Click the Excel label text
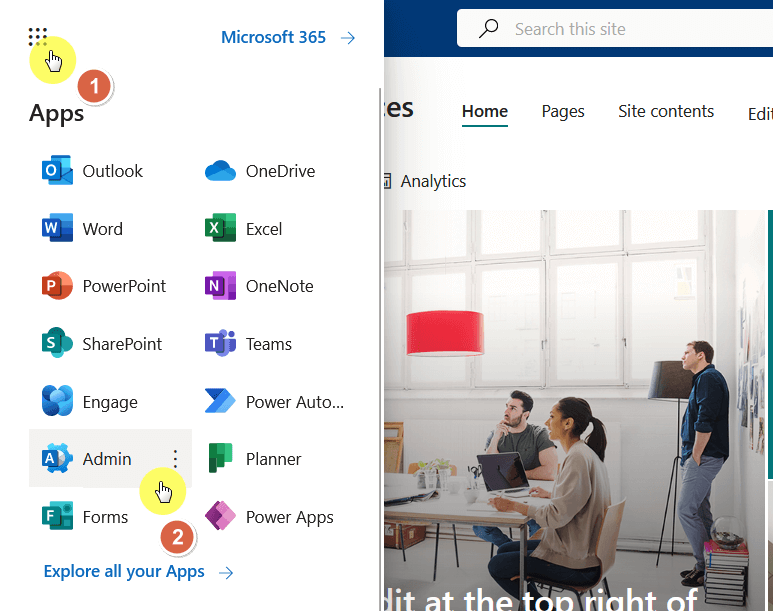Image resolution: width=773 pixels, height=611 pixels. coord(264,228)
